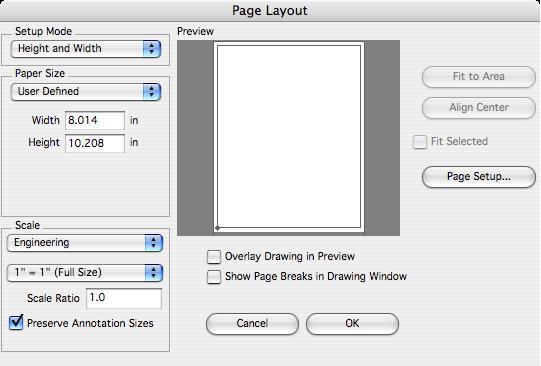Viewport: 541px width, 366px height.
Task: Click the Scale Ratio input field
Action: (124, 298)
